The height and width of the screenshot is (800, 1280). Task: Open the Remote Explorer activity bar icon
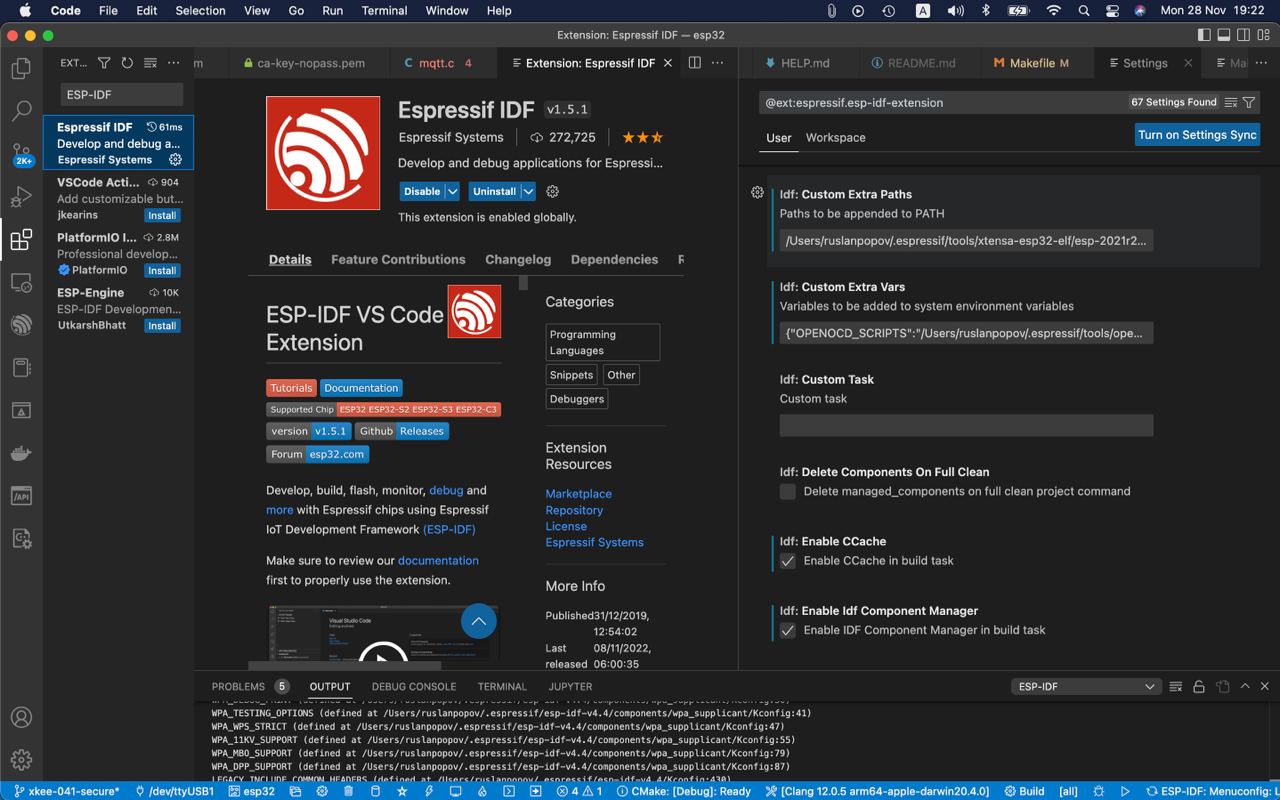21,283
